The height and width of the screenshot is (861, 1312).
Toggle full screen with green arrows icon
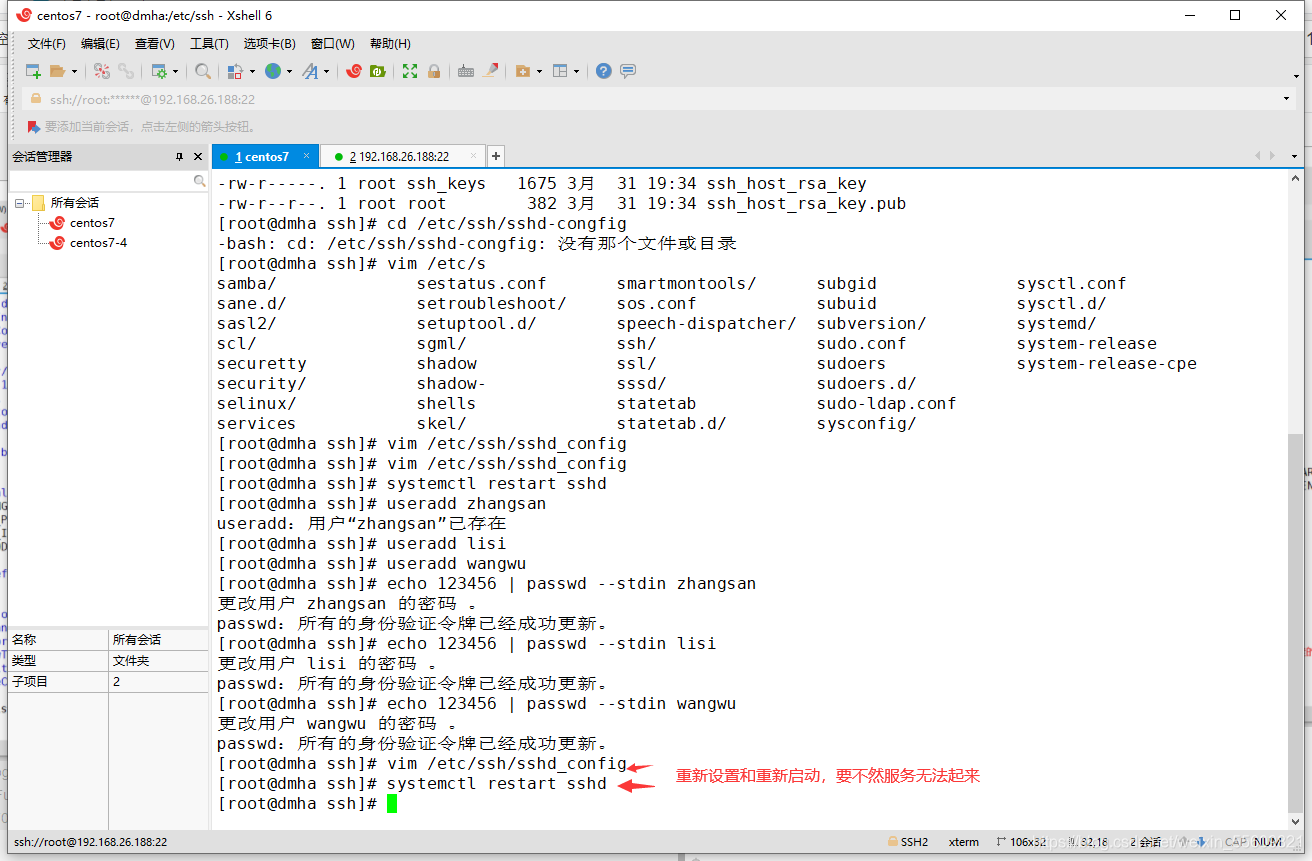click(410, 71)
